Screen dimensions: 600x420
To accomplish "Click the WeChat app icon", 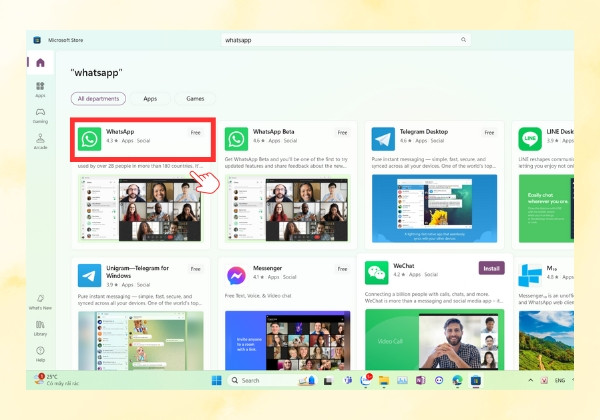I will tap(377, 273).
